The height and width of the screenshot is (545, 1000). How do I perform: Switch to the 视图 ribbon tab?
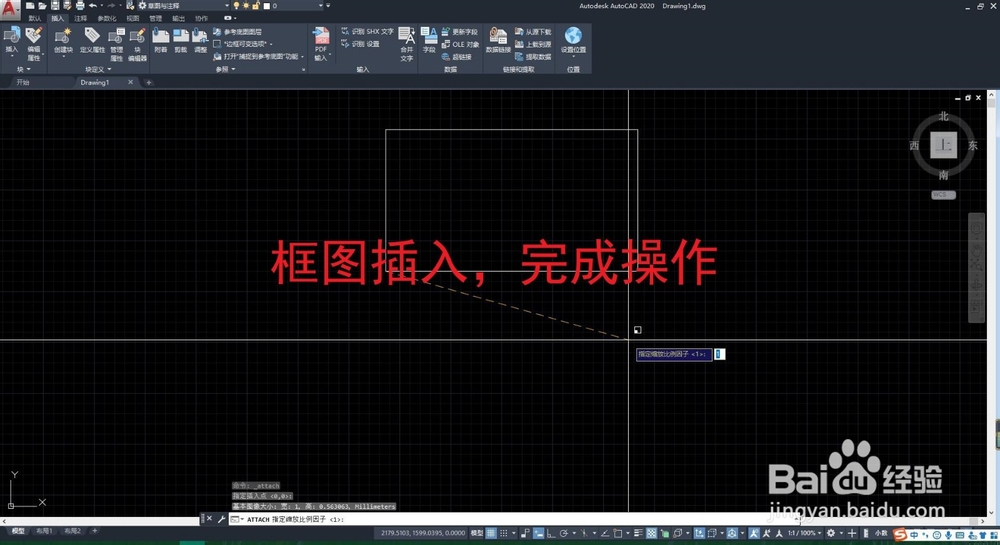click(133, 18)
